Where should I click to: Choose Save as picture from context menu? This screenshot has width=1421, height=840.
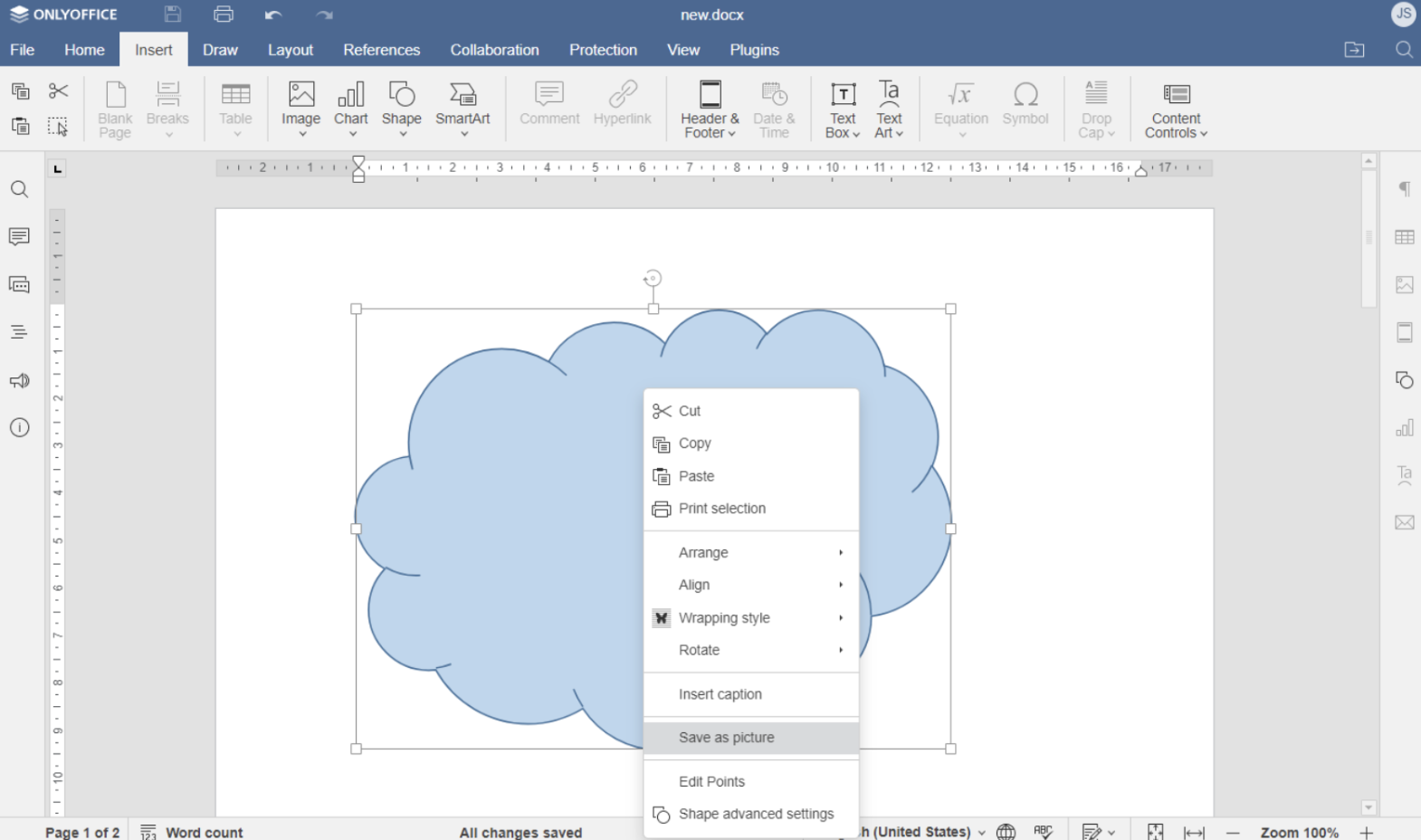(x=727, y=738)
